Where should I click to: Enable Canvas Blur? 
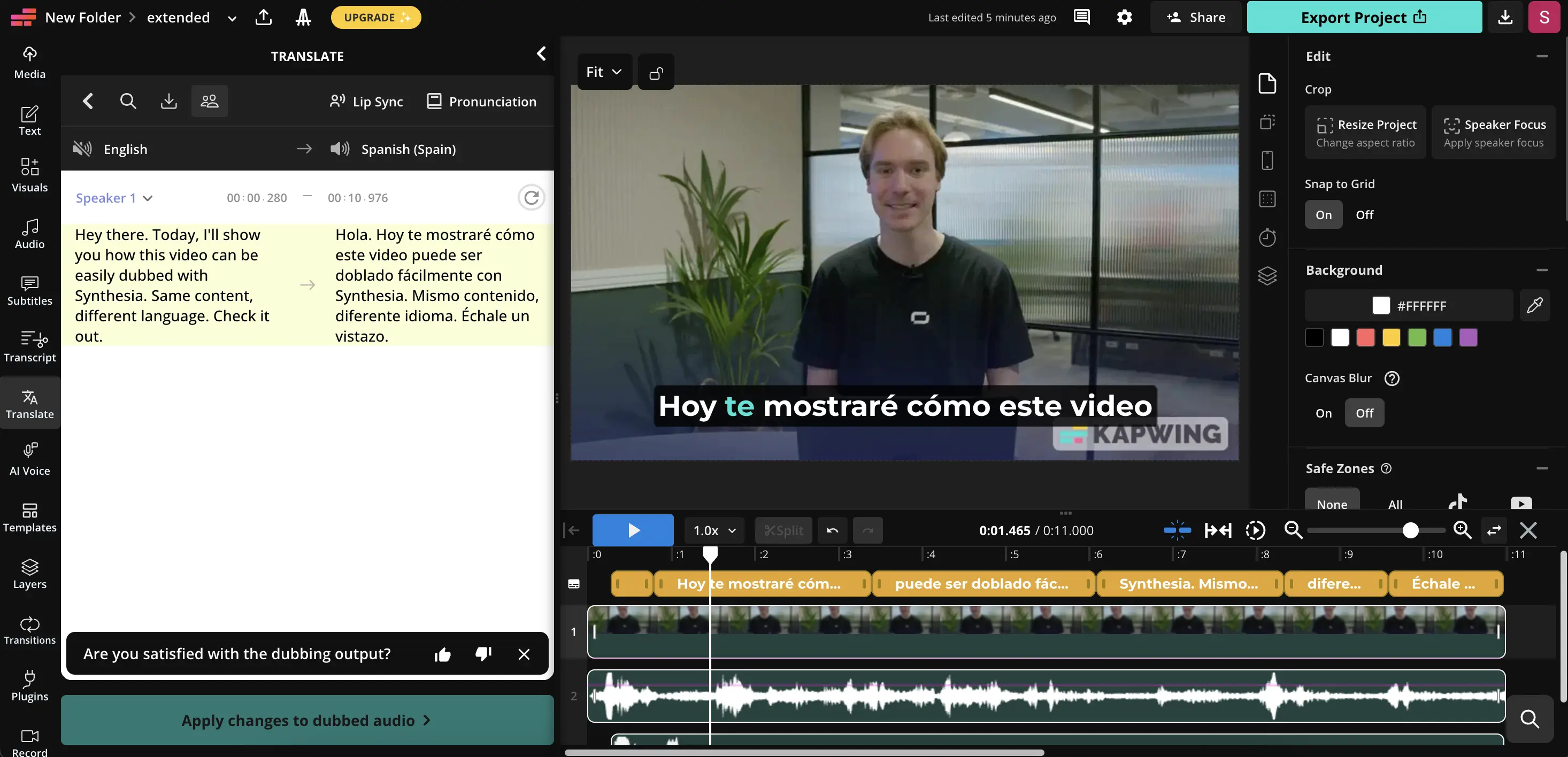tap(1323, 413)
